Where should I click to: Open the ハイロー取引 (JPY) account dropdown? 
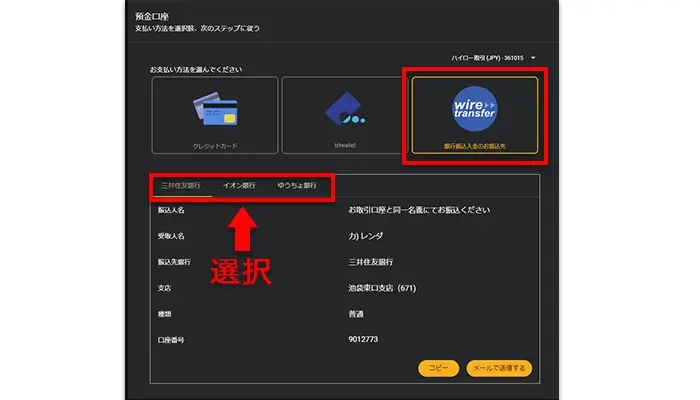(488, 58)
